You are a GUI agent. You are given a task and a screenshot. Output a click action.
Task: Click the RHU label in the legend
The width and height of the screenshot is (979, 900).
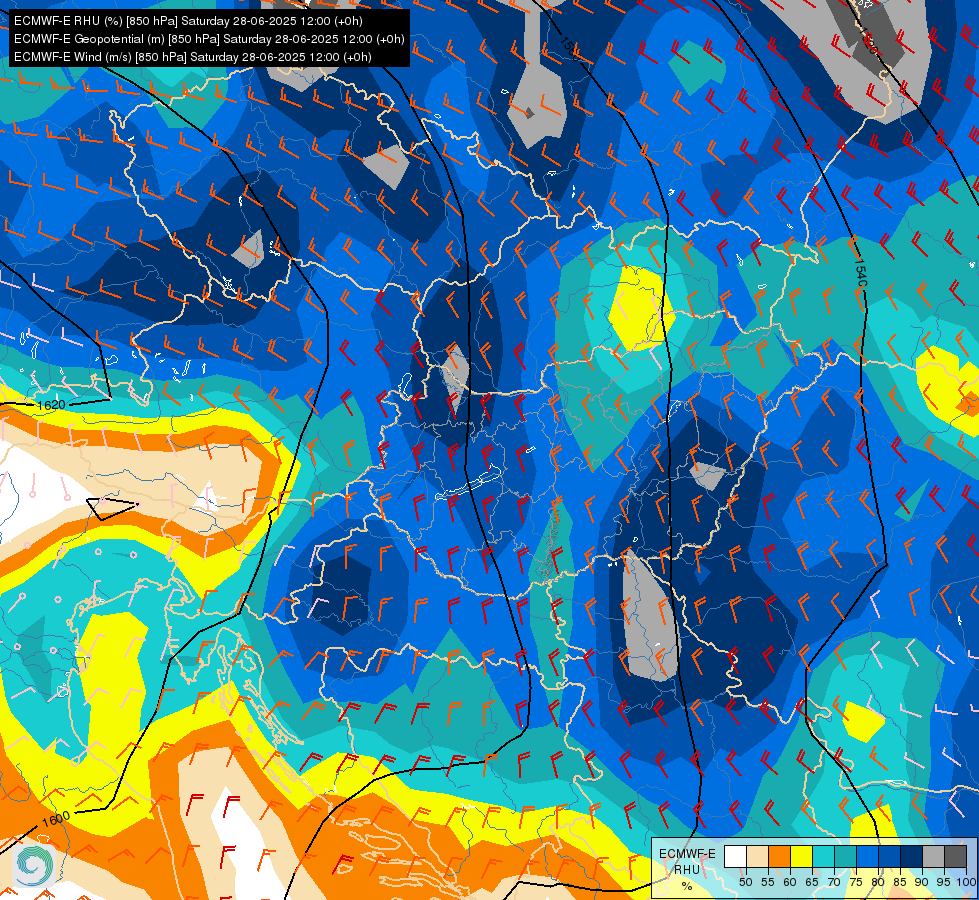pyautogui.click(x=687, y=869)
